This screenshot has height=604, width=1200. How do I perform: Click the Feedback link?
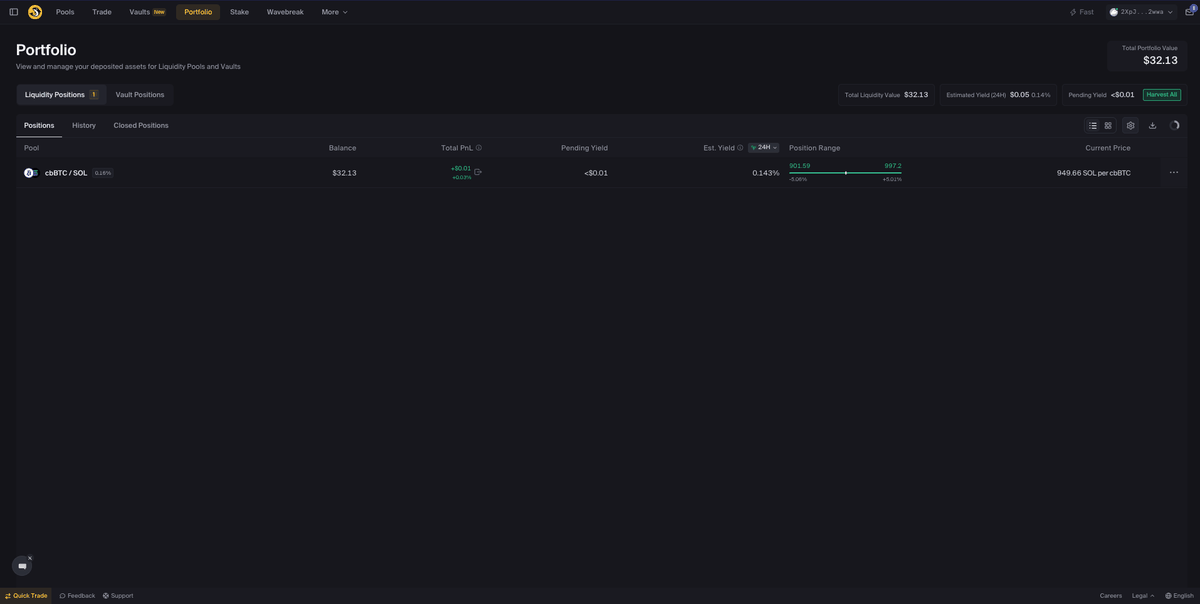point(77,596)
